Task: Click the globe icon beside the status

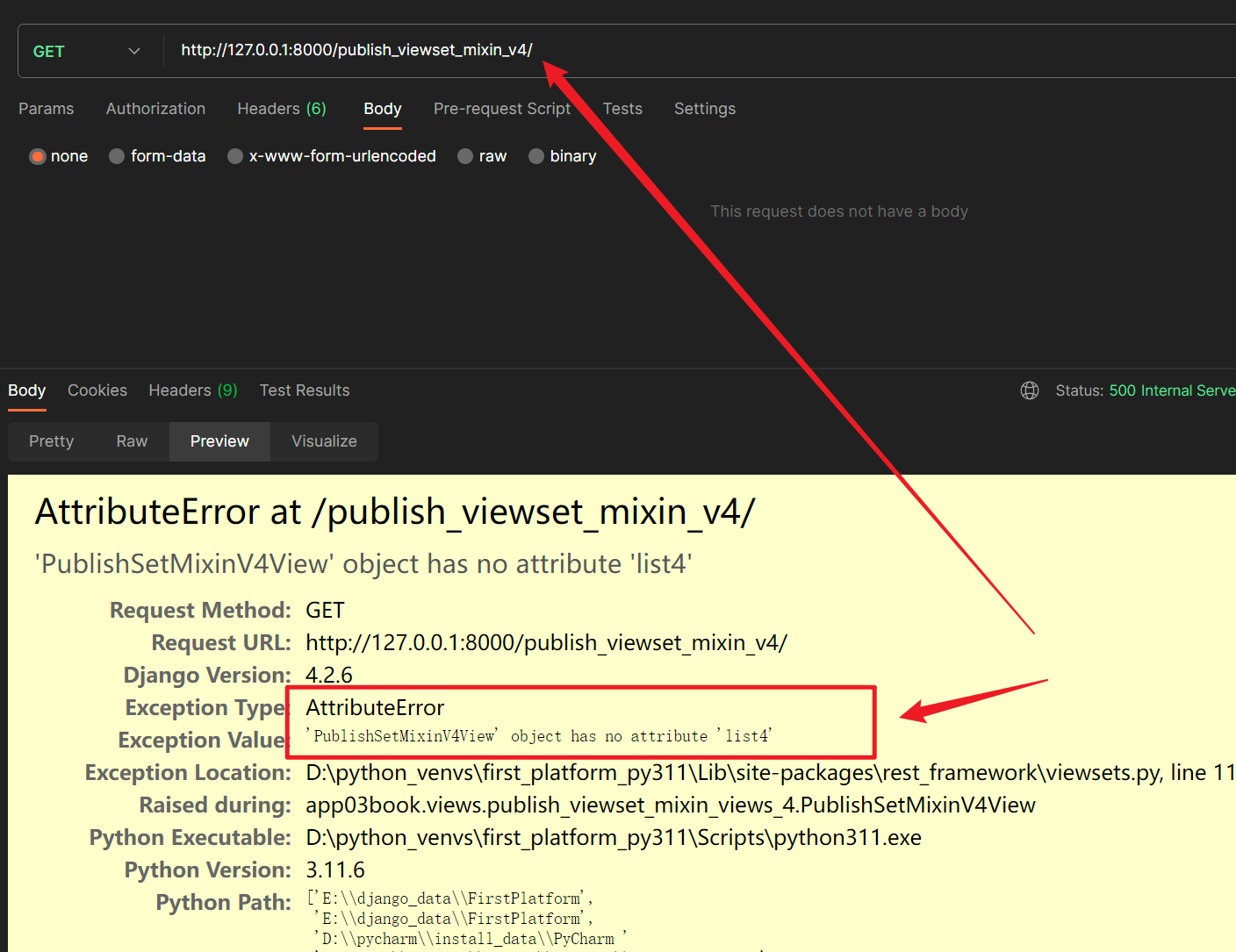Action: pyautogui.click(x=1029, y=390)
